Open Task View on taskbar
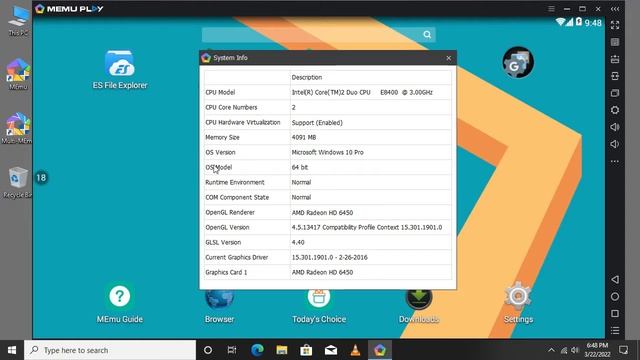The width and height of the screenshot is (640, 360). tap(232, 350)
